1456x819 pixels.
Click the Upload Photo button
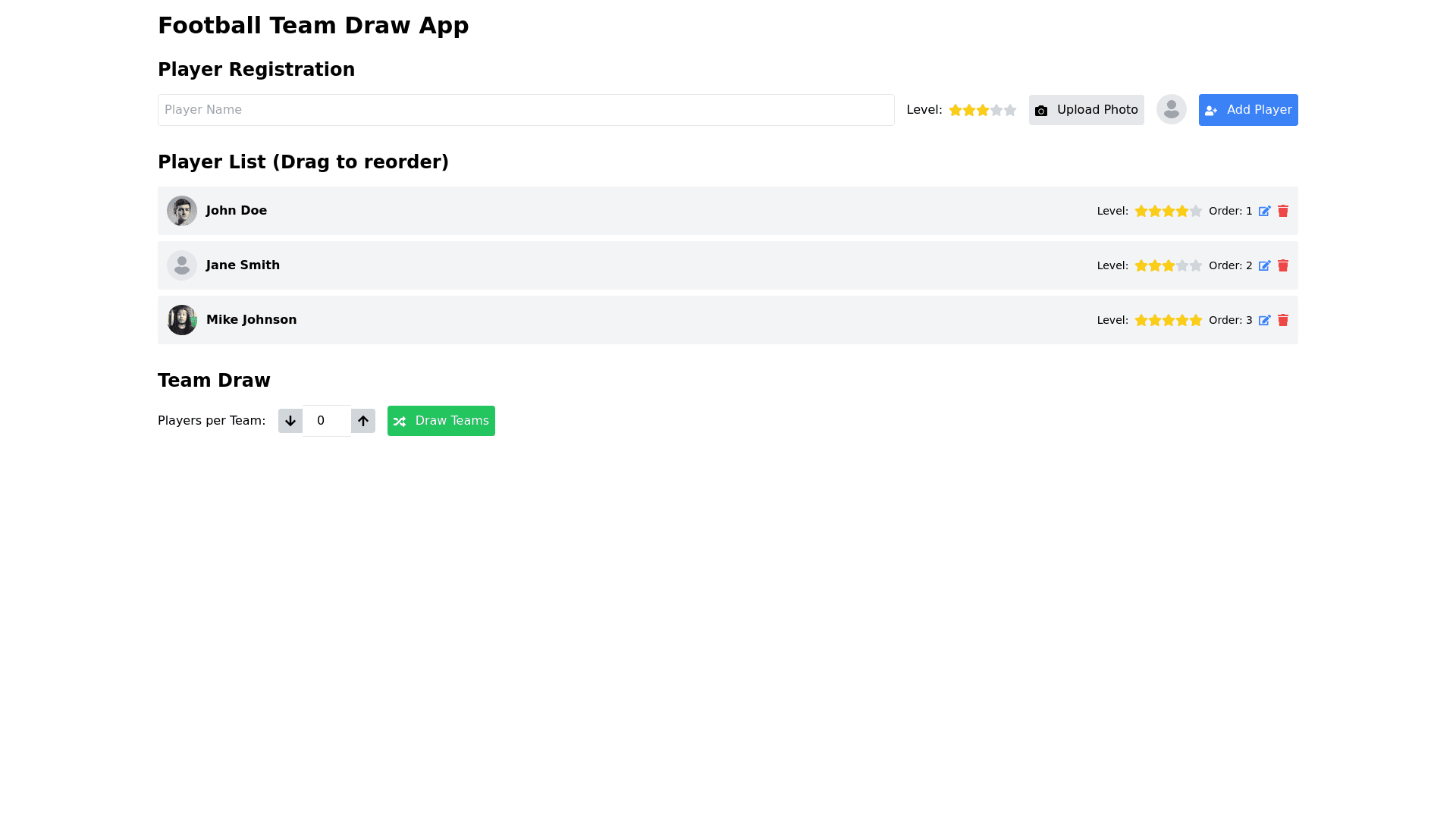tap(1086, 110)
